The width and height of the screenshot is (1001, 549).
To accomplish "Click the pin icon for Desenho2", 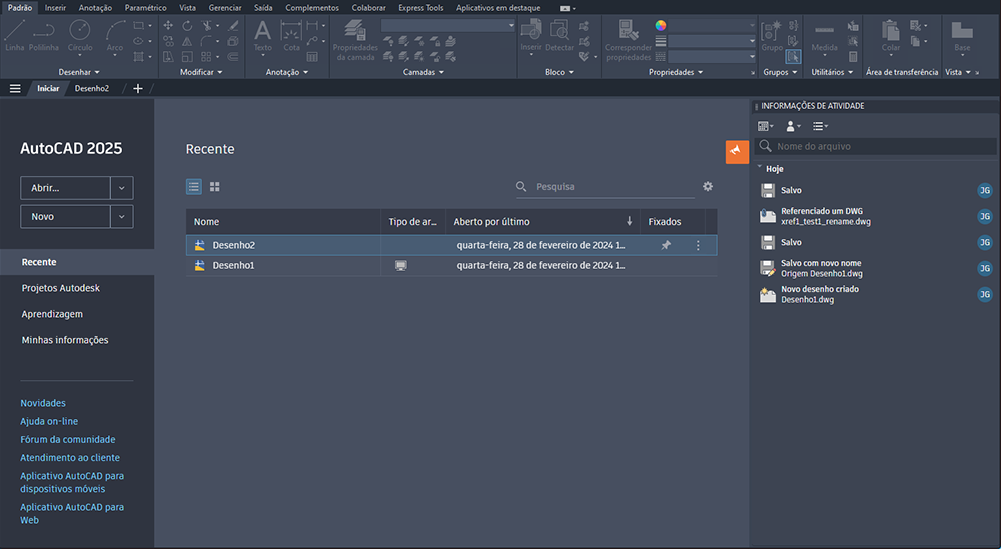I will [x=666, y=245].
